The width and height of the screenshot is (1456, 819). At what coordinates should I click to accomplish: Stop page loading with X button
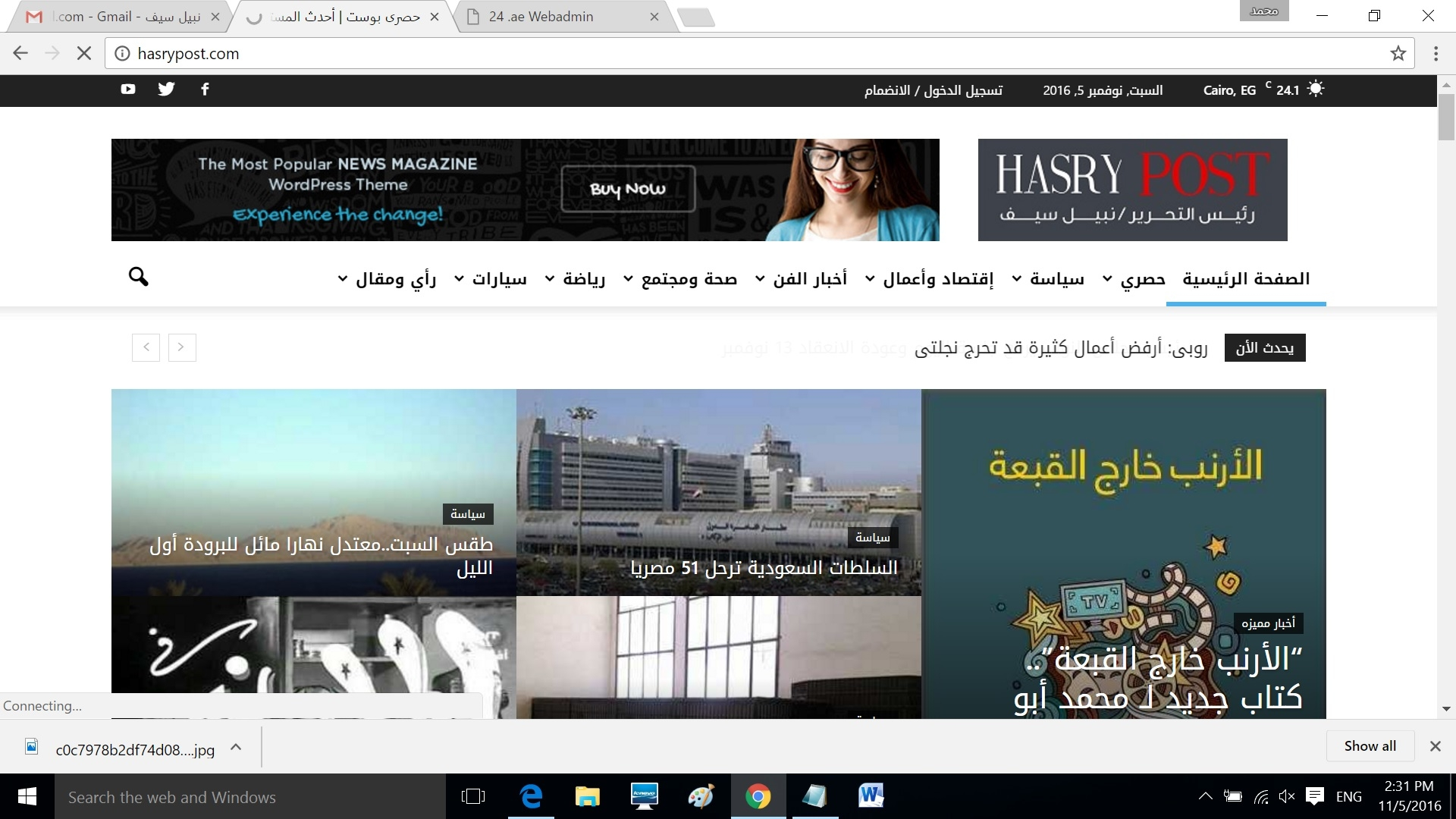click(x=84, y=54)
